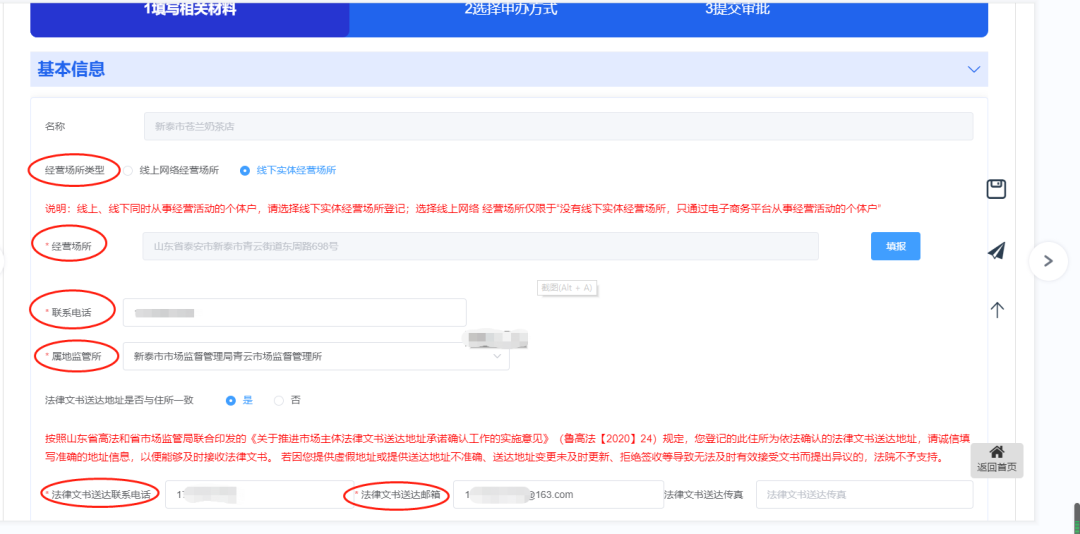The image size is (1080, 534).
Task: Click the up arrow back-to-top icon
Action: [x=996, y=310]
